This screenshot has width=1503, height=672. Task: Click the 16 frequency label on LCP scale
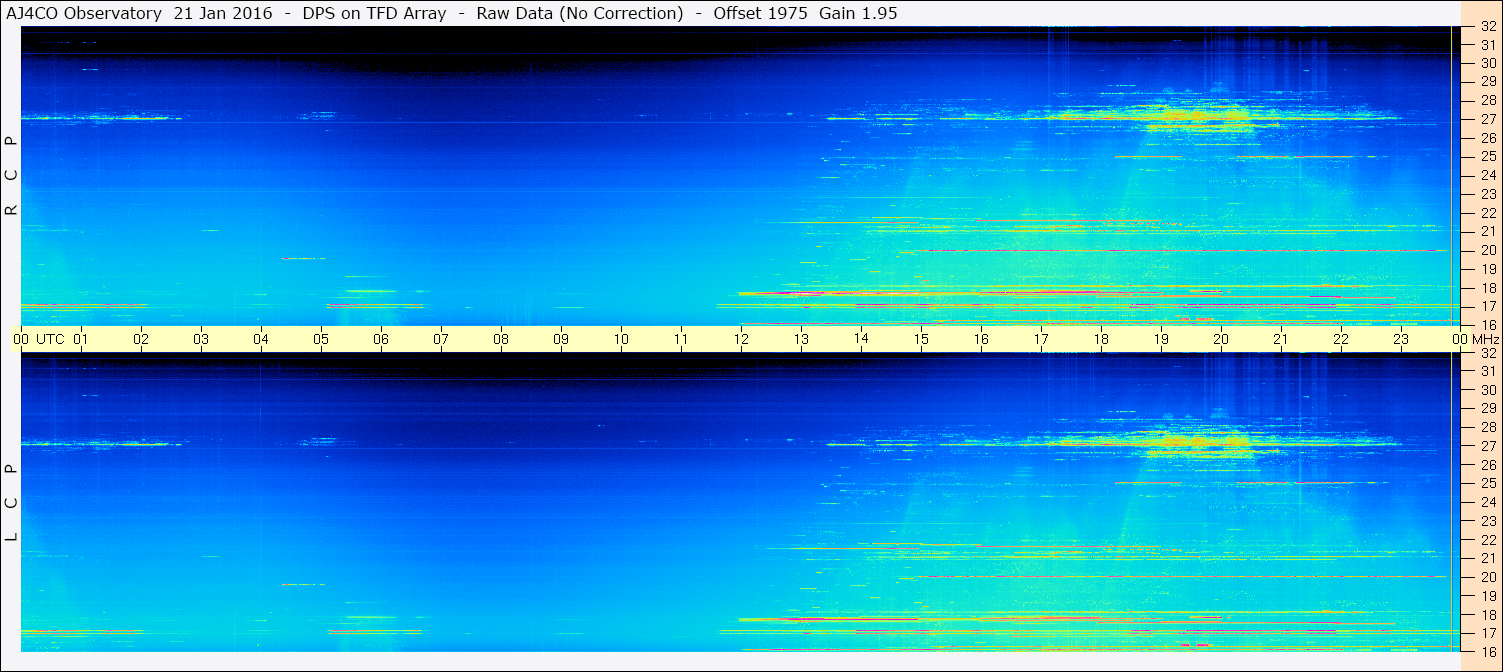(x=1487, y=651)
